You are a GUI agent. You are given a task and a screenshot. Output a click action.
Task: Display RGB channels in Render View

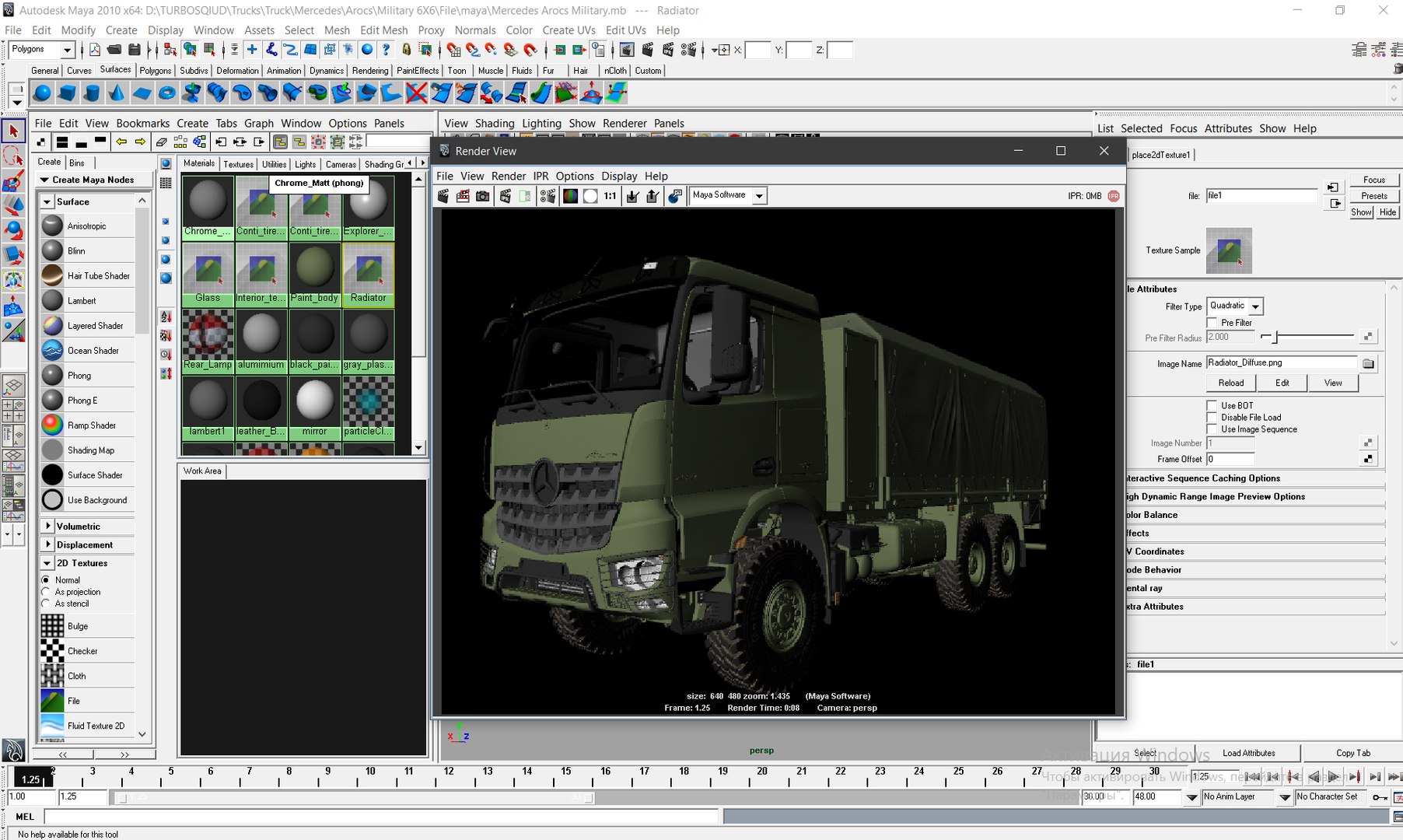570,196
